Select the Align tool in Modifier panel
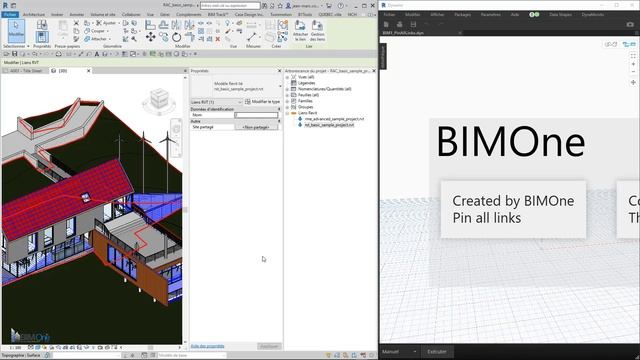 [x=151, y=25]
